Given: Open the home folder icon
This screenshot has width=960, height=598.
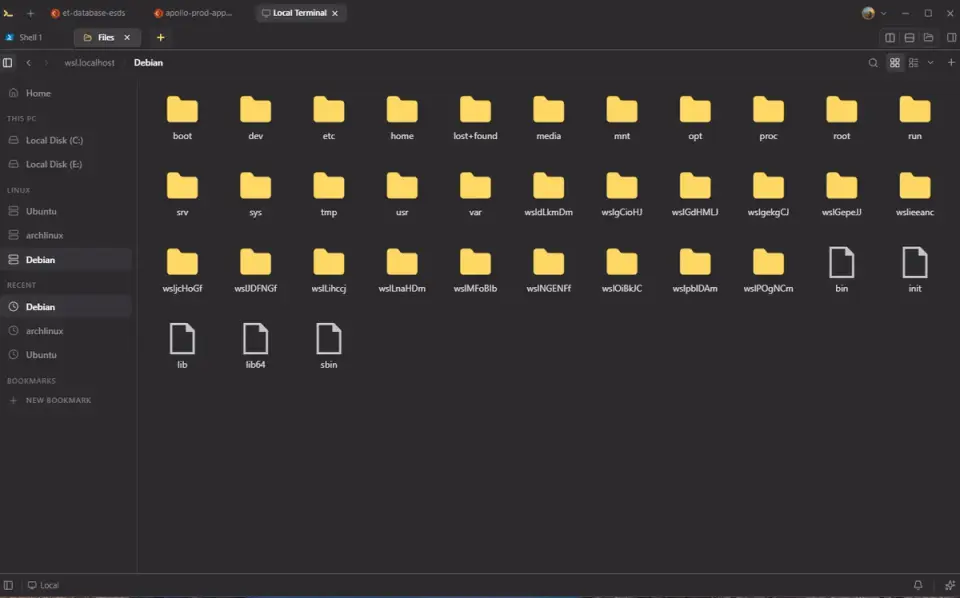Looking at the screenshot, I should pos(402,110).
